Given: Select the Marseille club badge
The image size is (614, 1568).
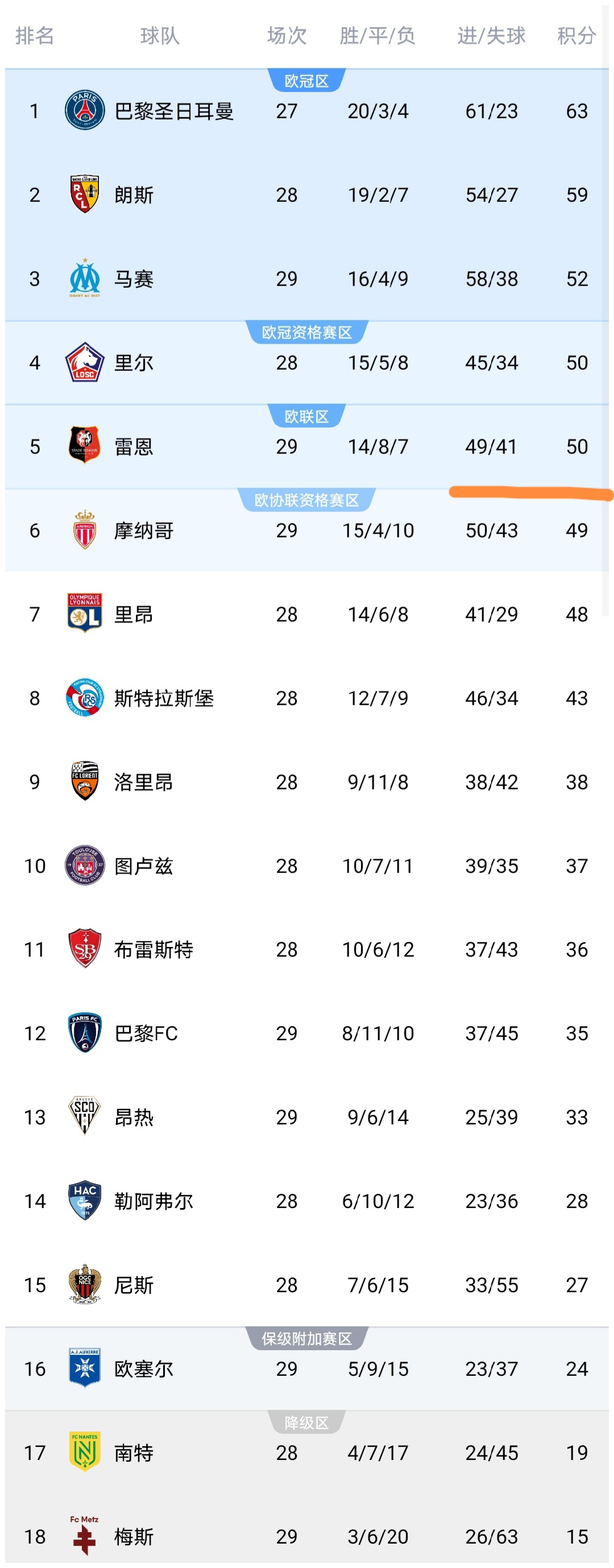Looking at the screenshot, I should click(x=85, y=278).
